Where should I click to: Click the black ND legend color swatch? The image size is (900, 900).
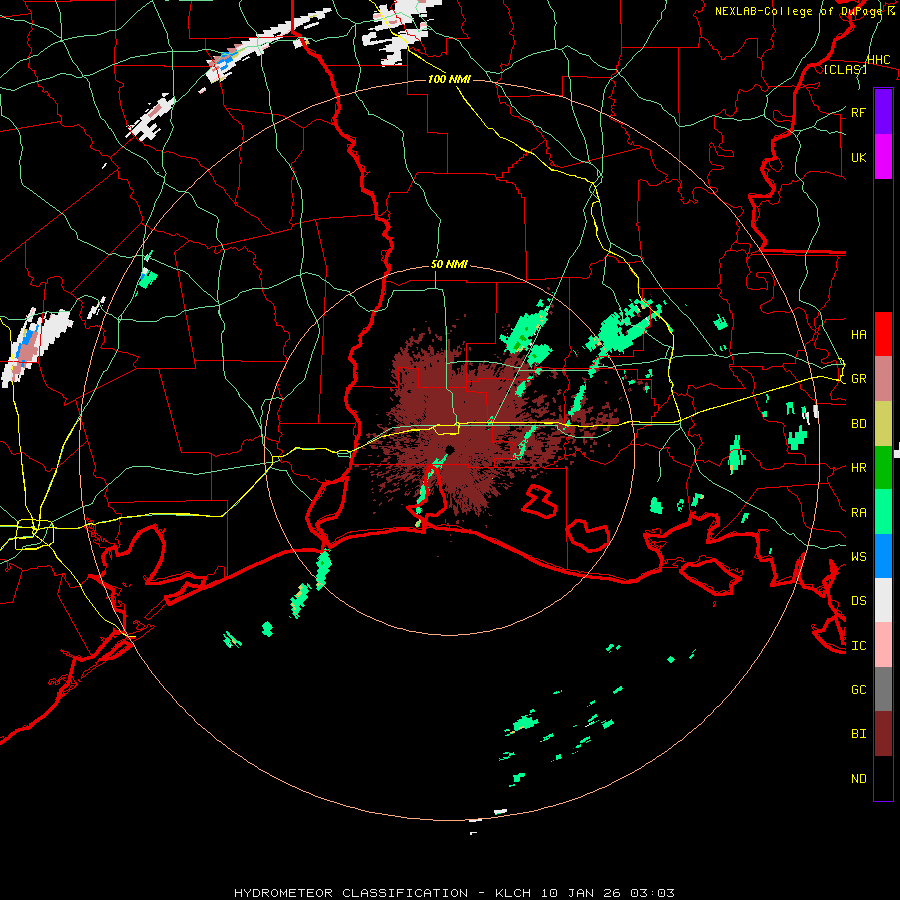click(883, 778)
